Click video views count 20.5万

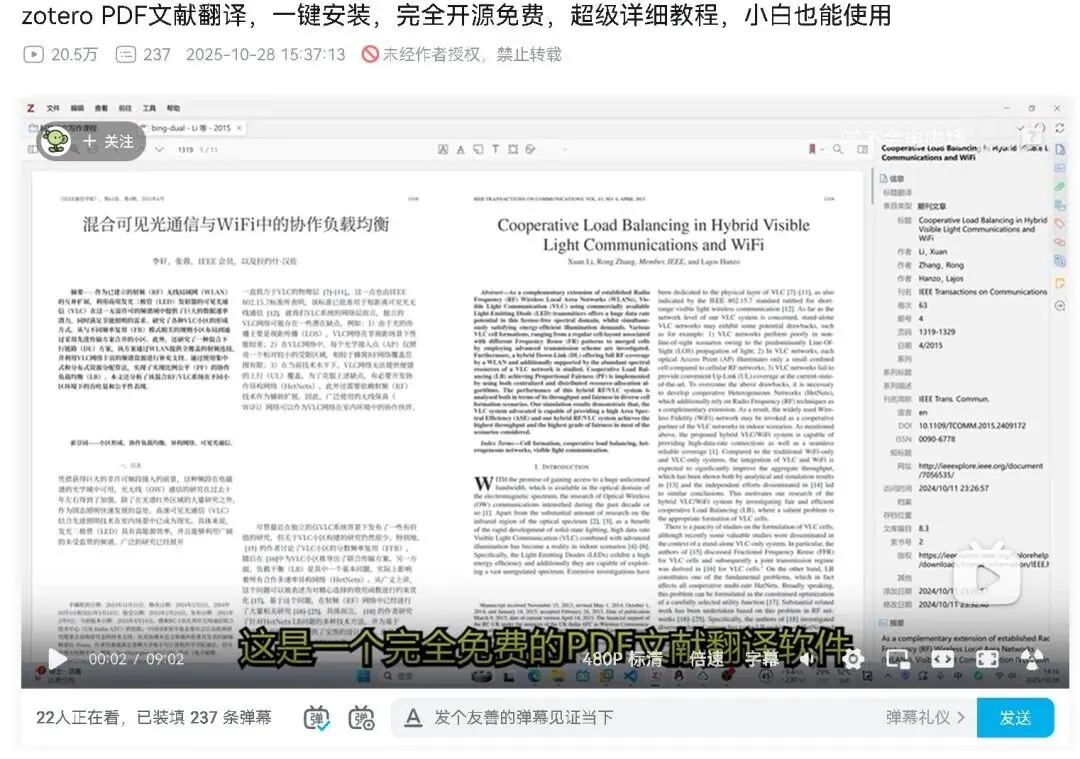(62, 54)
